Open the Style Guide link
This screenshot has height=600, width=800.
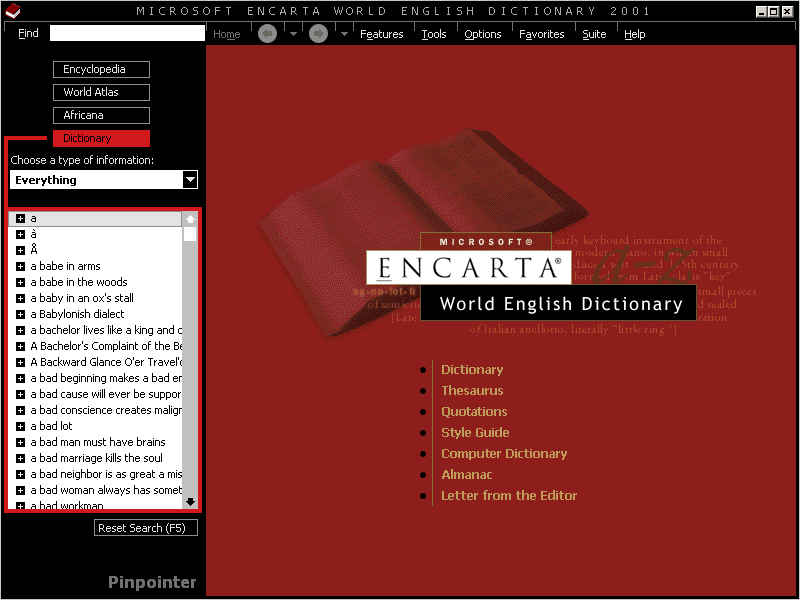(x=475, y=433)
